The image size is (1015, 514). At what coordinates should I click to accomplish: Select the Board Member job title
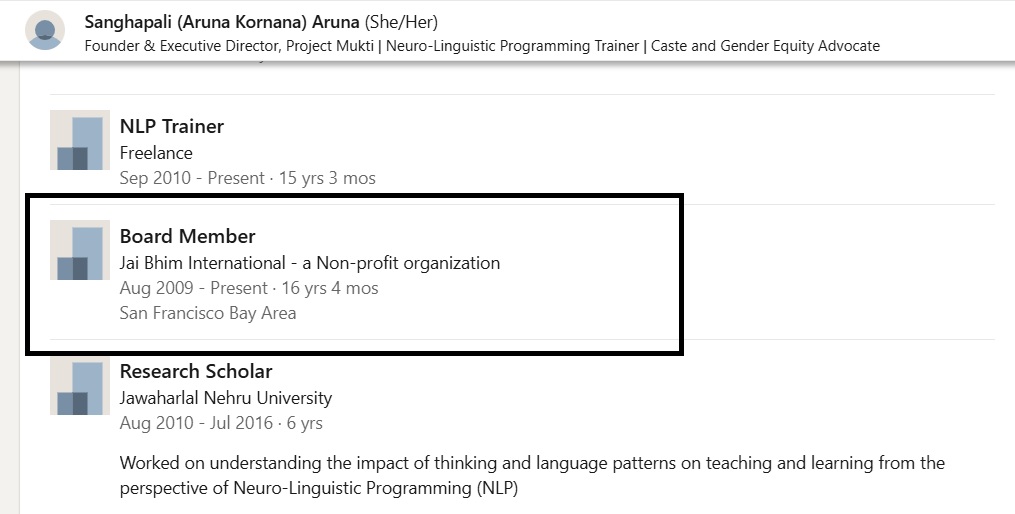click(188, 236)
